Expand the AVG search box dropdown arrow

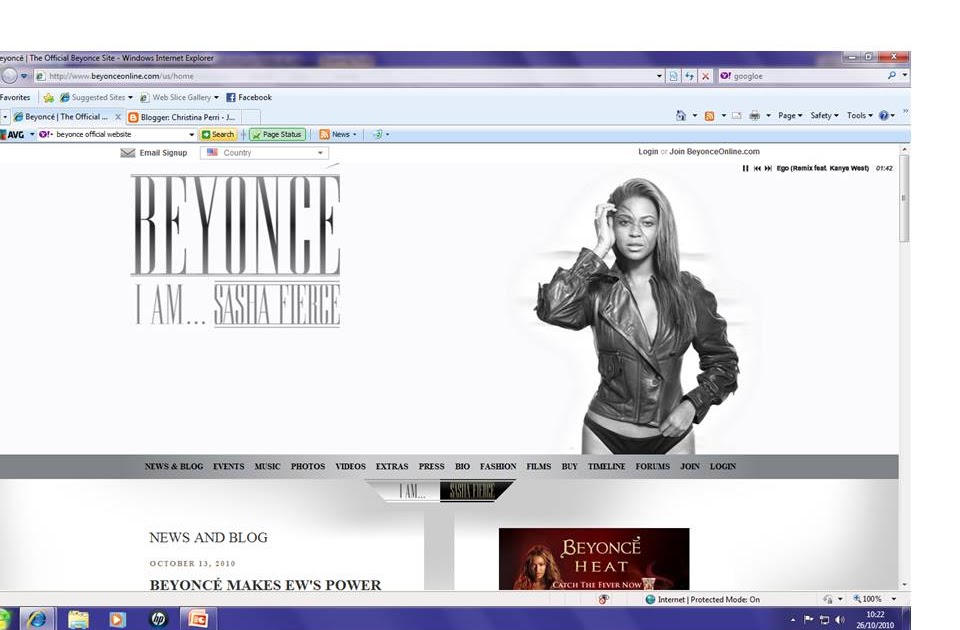tap(192, 135)
